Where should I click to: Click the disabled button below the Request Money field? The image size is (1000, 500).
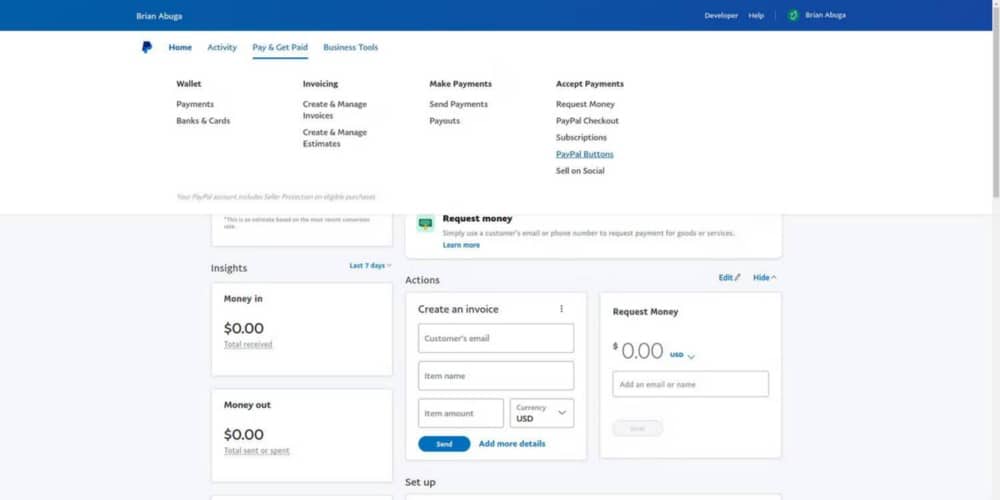tap(638, 428)
